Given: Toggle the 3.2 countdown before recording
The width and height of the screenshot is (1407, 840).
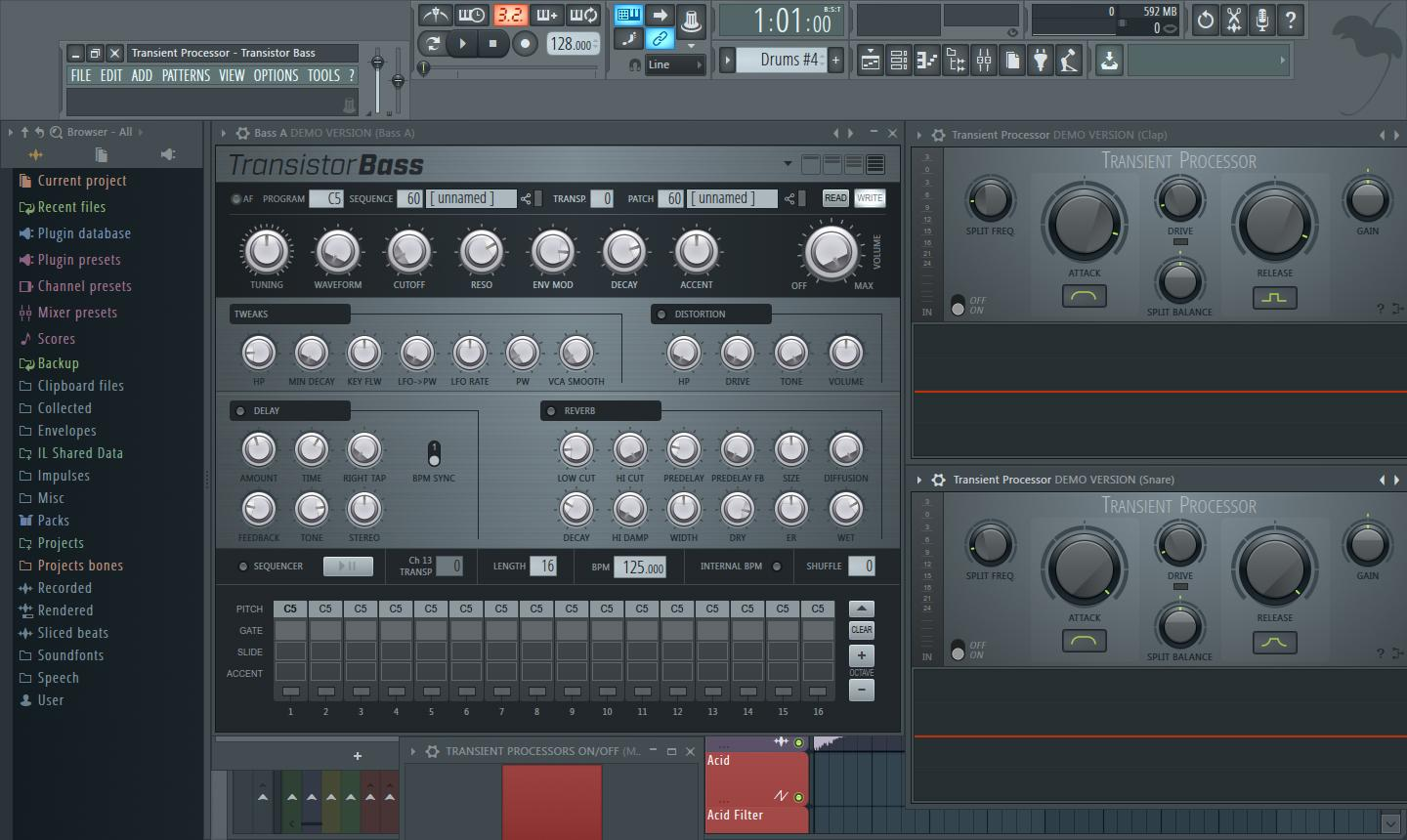Looking at the screenshot, I should click(509, 15).
